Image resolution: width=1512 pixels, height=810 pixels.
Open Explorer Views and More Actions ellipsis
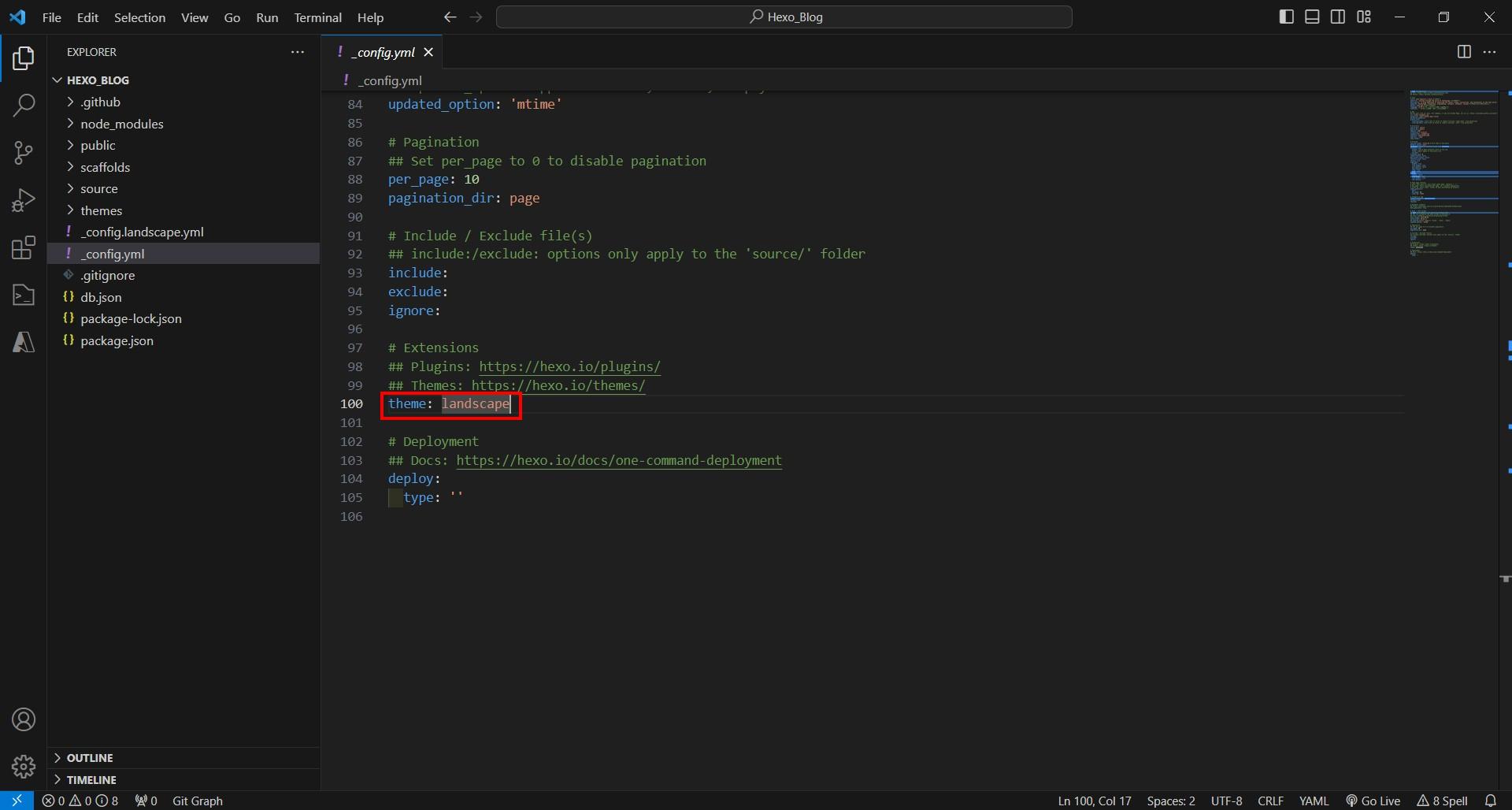click(297, 52)
